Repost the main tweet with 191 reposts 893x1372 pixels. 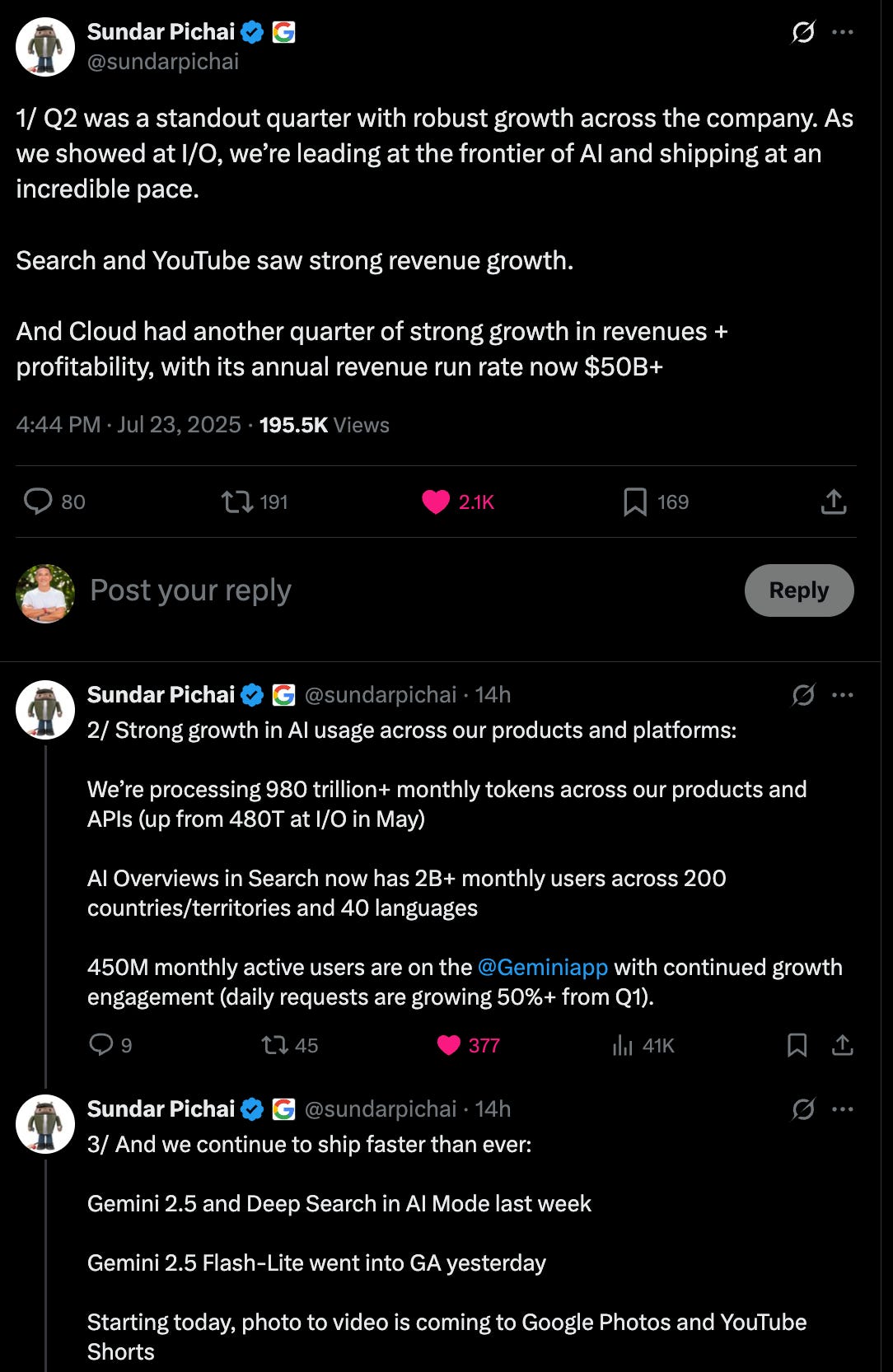(238, 502)
